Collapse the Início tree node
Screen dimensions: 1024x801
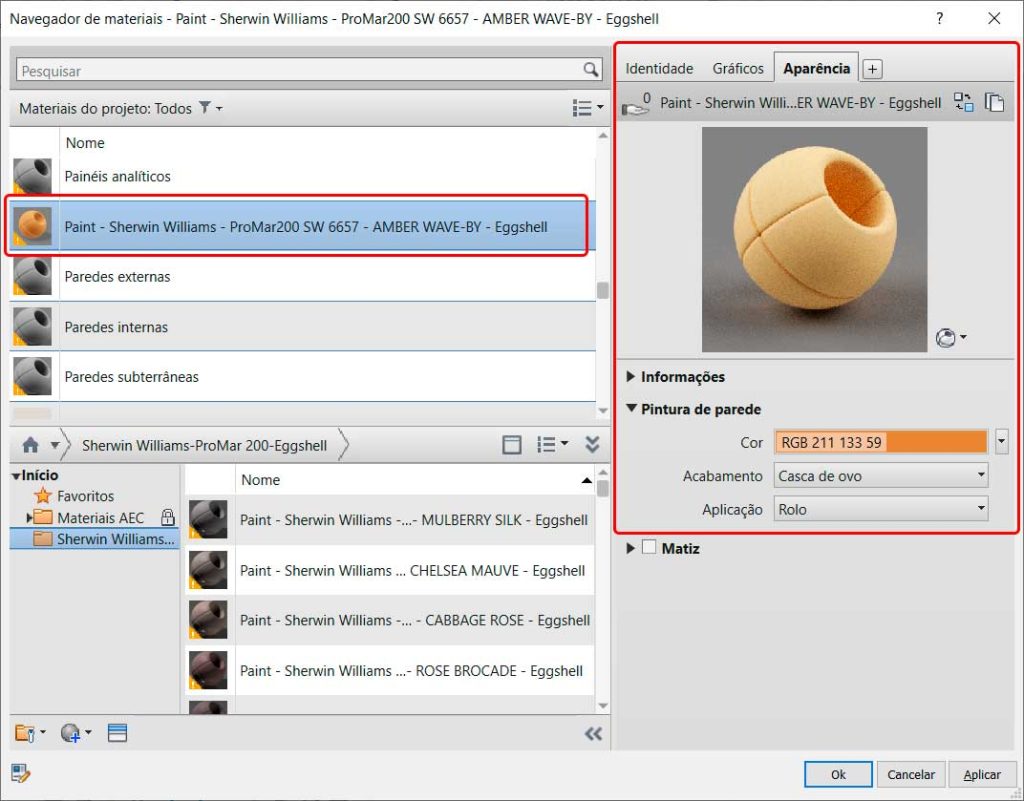(16, 476)
